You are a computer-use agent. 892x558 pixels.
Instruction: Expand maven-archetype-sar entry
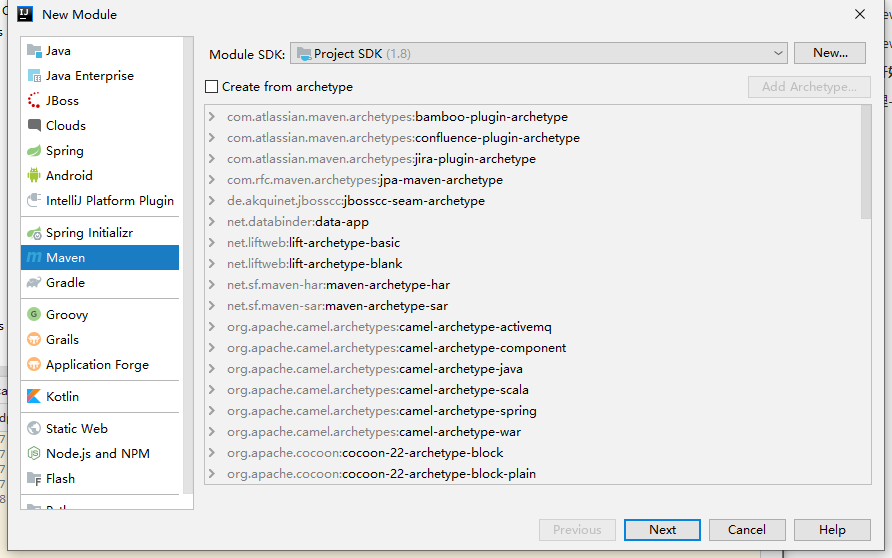[212, 306]
